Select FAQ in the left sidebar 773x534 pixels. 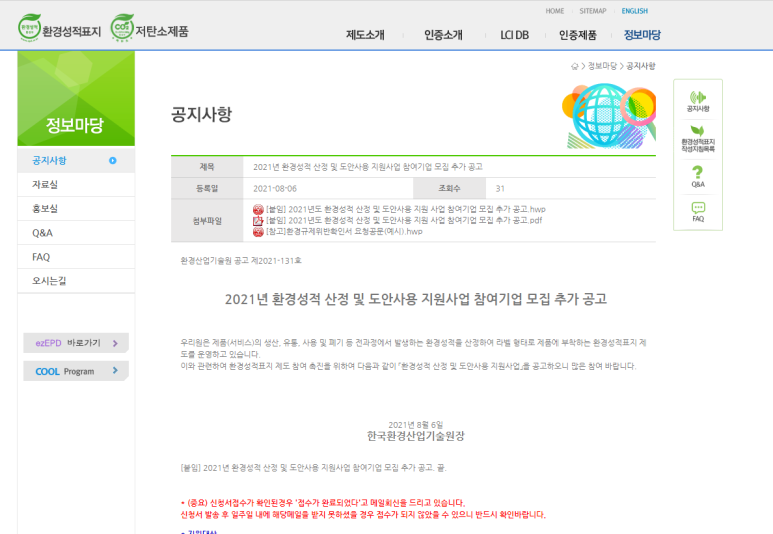tap(76, 257)
